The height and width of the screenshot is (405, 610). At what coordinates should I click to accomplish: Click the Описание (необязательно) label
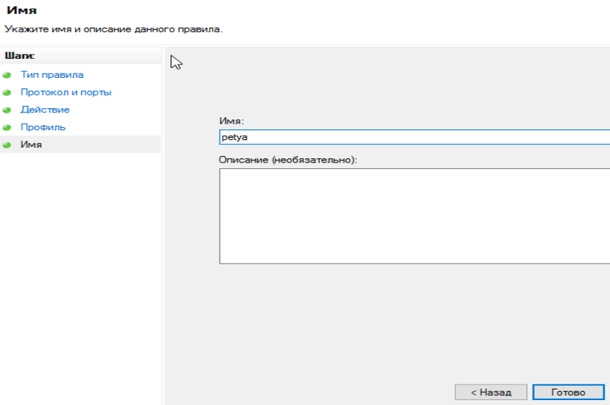287,159
